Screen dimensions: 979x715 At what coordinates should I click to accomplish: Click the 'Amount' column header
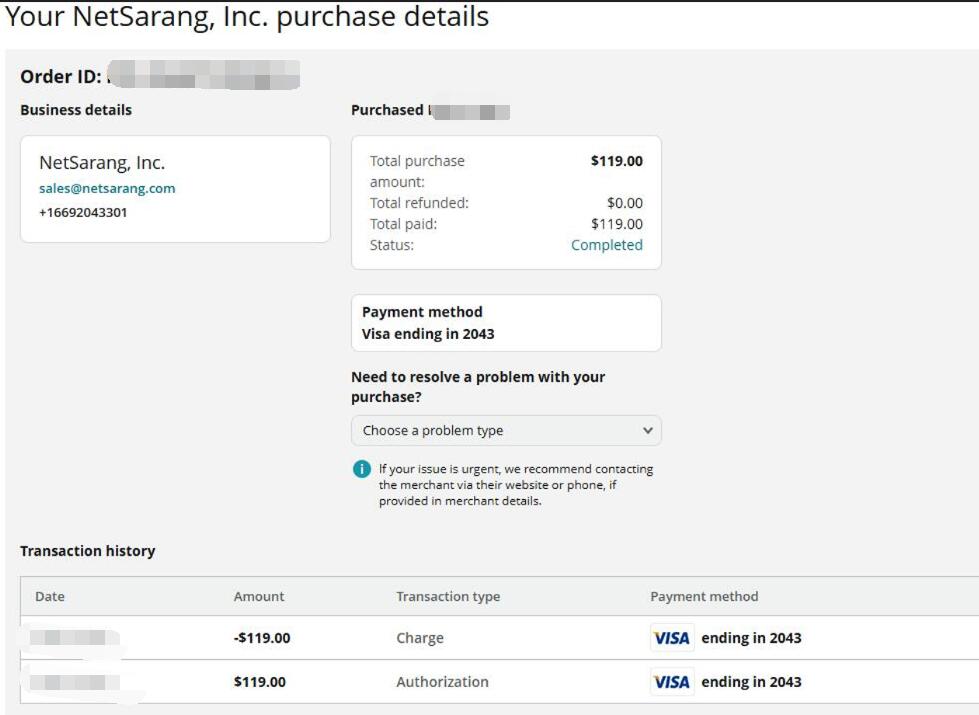[259, 596]
